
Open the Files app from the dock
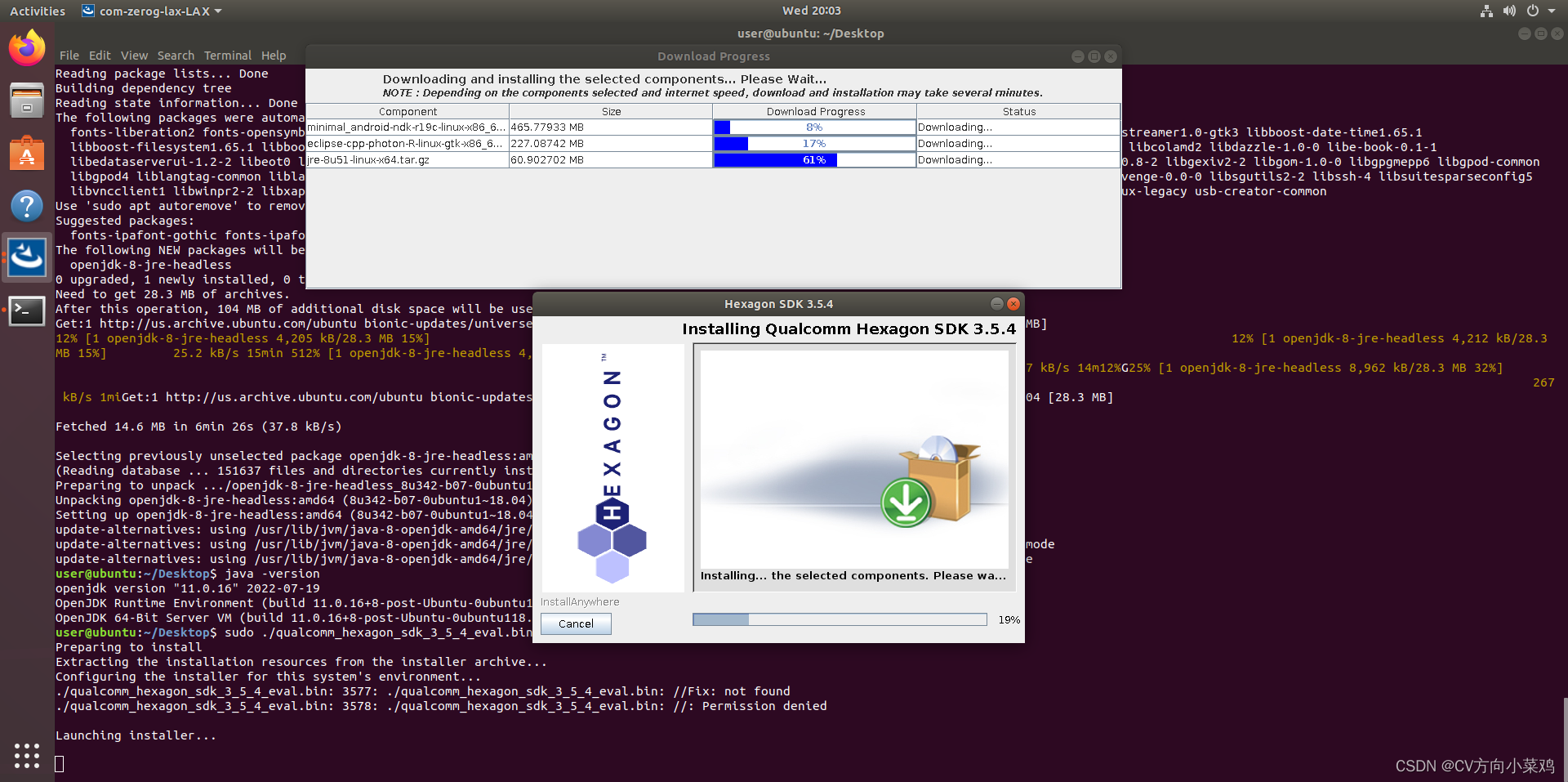point(27,100)
